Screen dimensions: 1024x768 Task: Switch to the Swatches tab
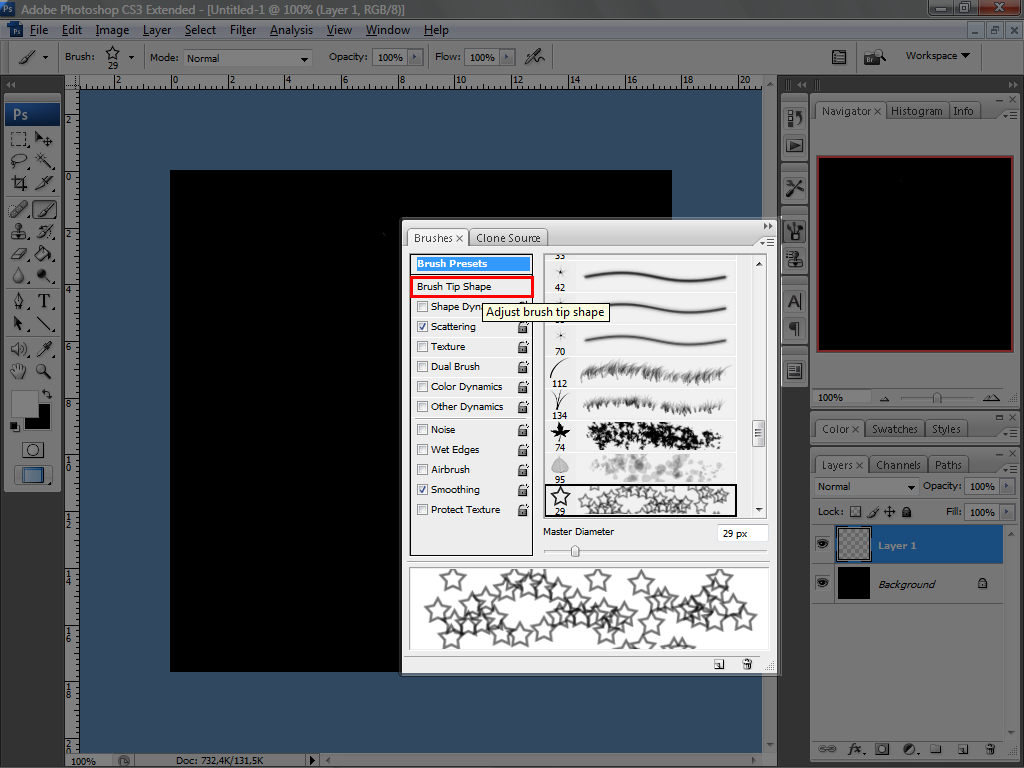[895, 429]
